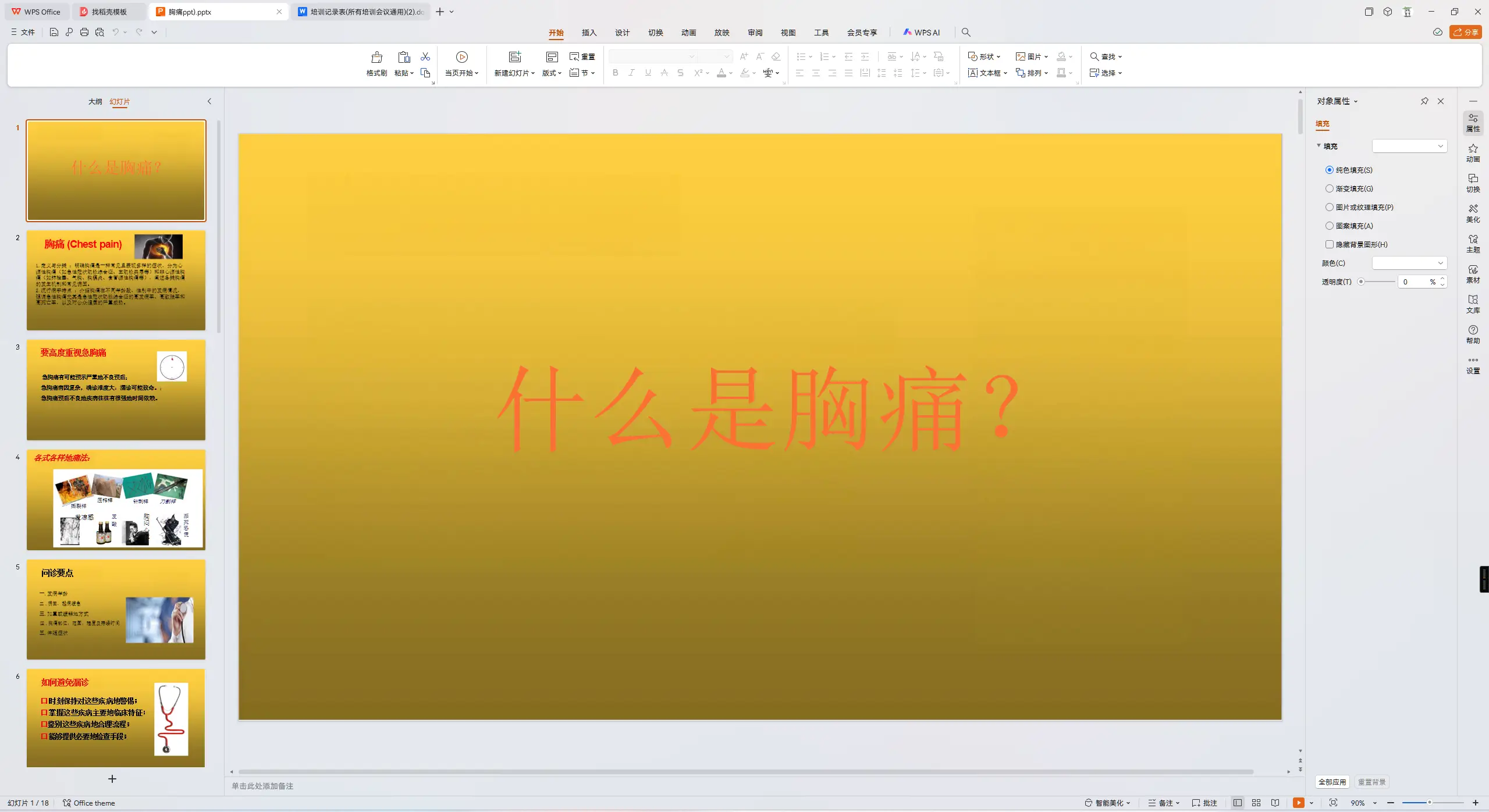Open the Insert (插入) ribbon tab
The height and width of the screenshot is (812, 1489).
(x=589, y=33)
